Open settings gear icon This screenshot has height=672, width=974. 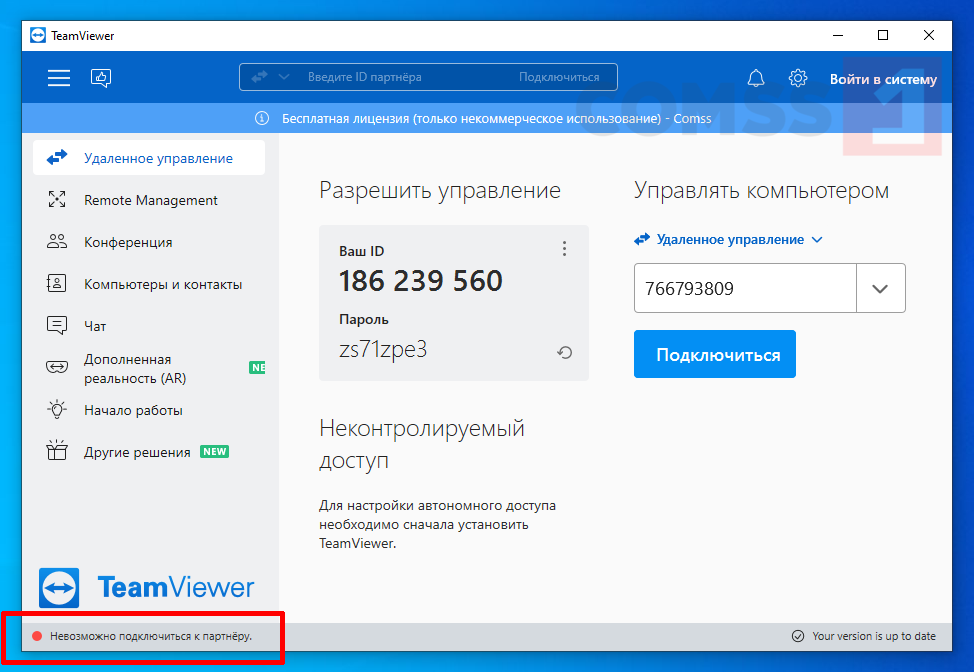[798, 78]
